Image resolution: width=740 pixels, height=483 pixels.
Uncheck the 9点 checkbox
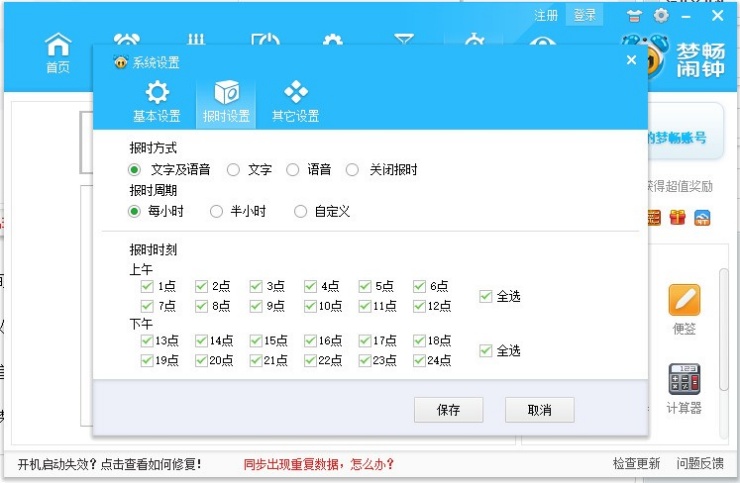click(x=256, y=306)
